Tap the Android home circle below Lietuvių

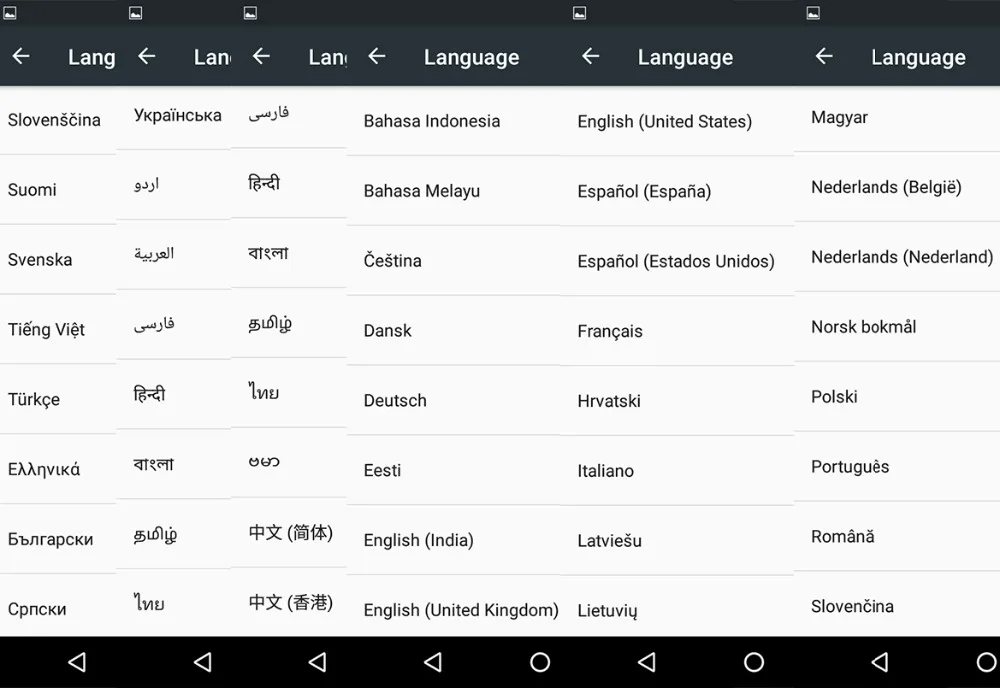point(754,662)
